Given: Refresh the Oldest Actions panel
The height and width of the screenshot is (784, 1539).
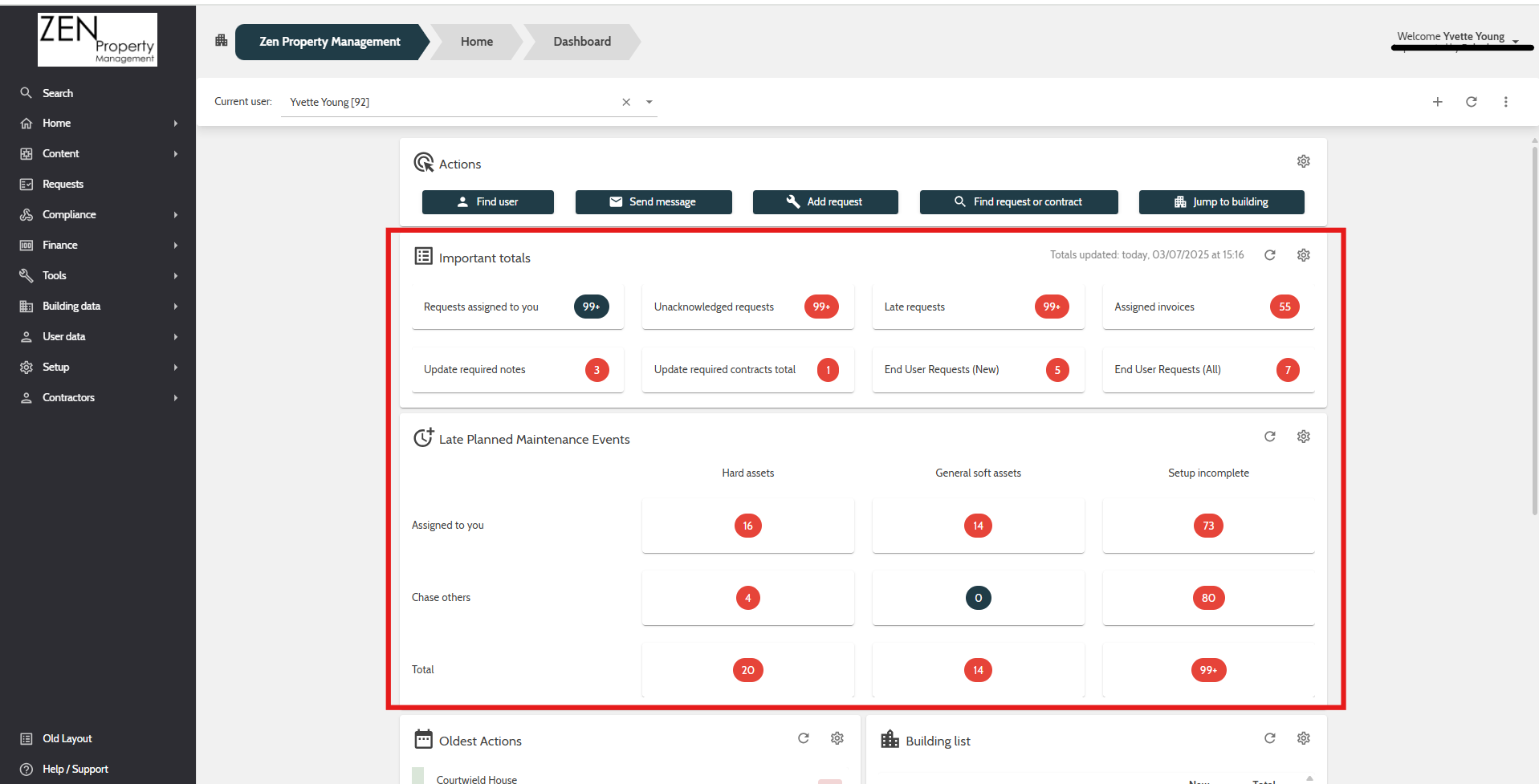Looking at the screenshot, I should coord(804,738).
